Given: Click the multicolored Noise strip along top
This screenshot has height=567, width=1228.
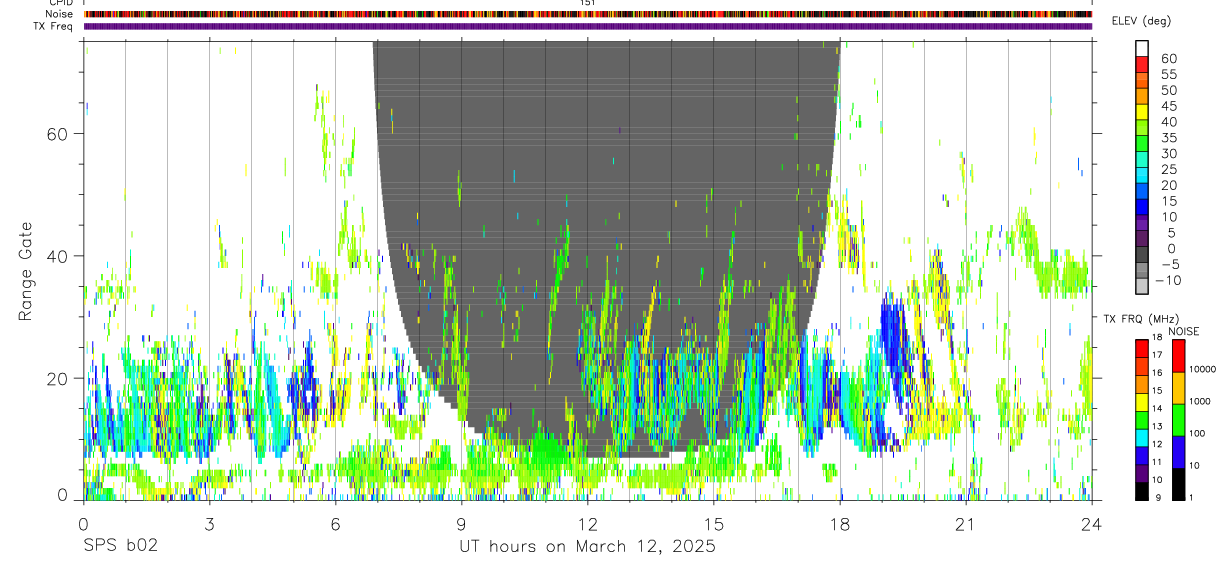Looking at the screenshot, I should 588,14.
